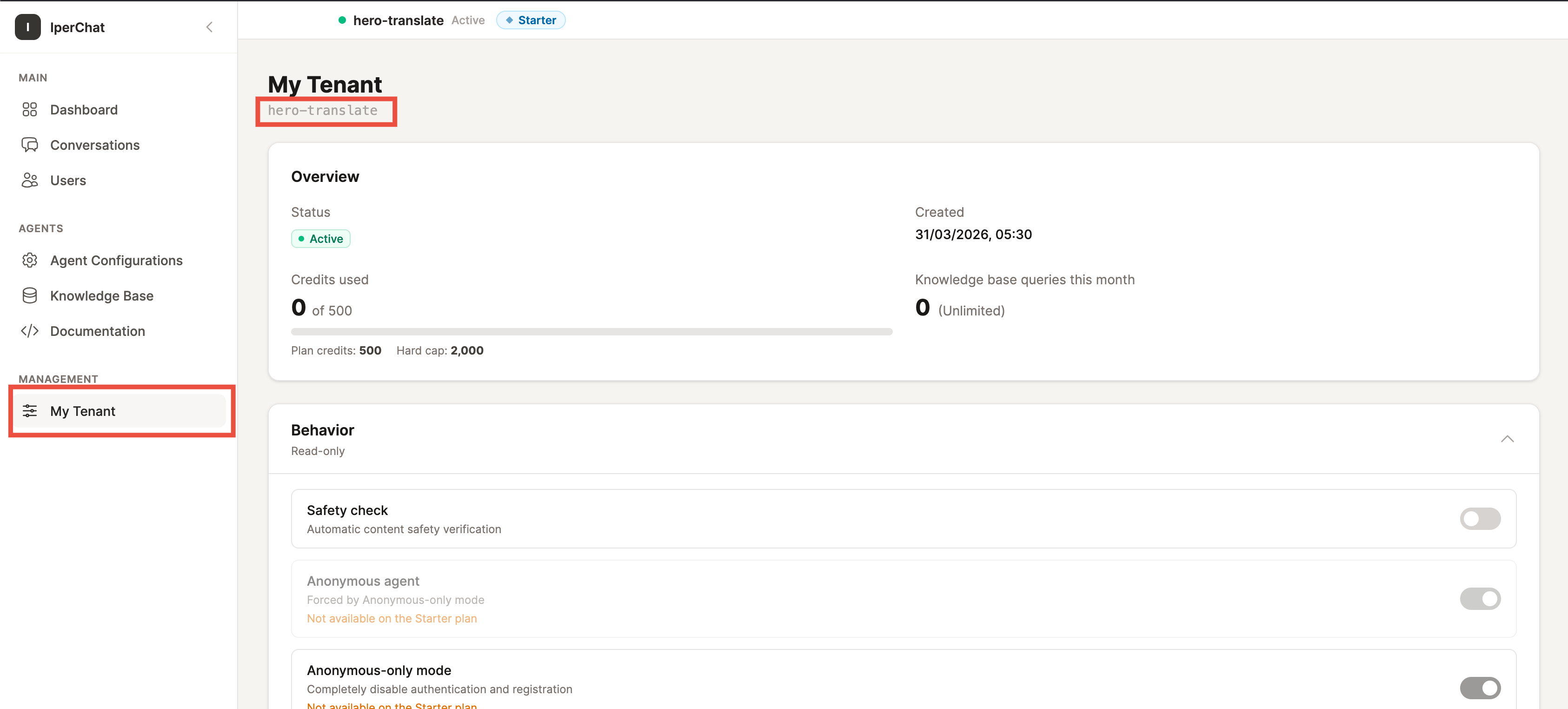Select the My Tenant sliders icon
This screenshot has height=709, width=1568.
pos(29,411)
